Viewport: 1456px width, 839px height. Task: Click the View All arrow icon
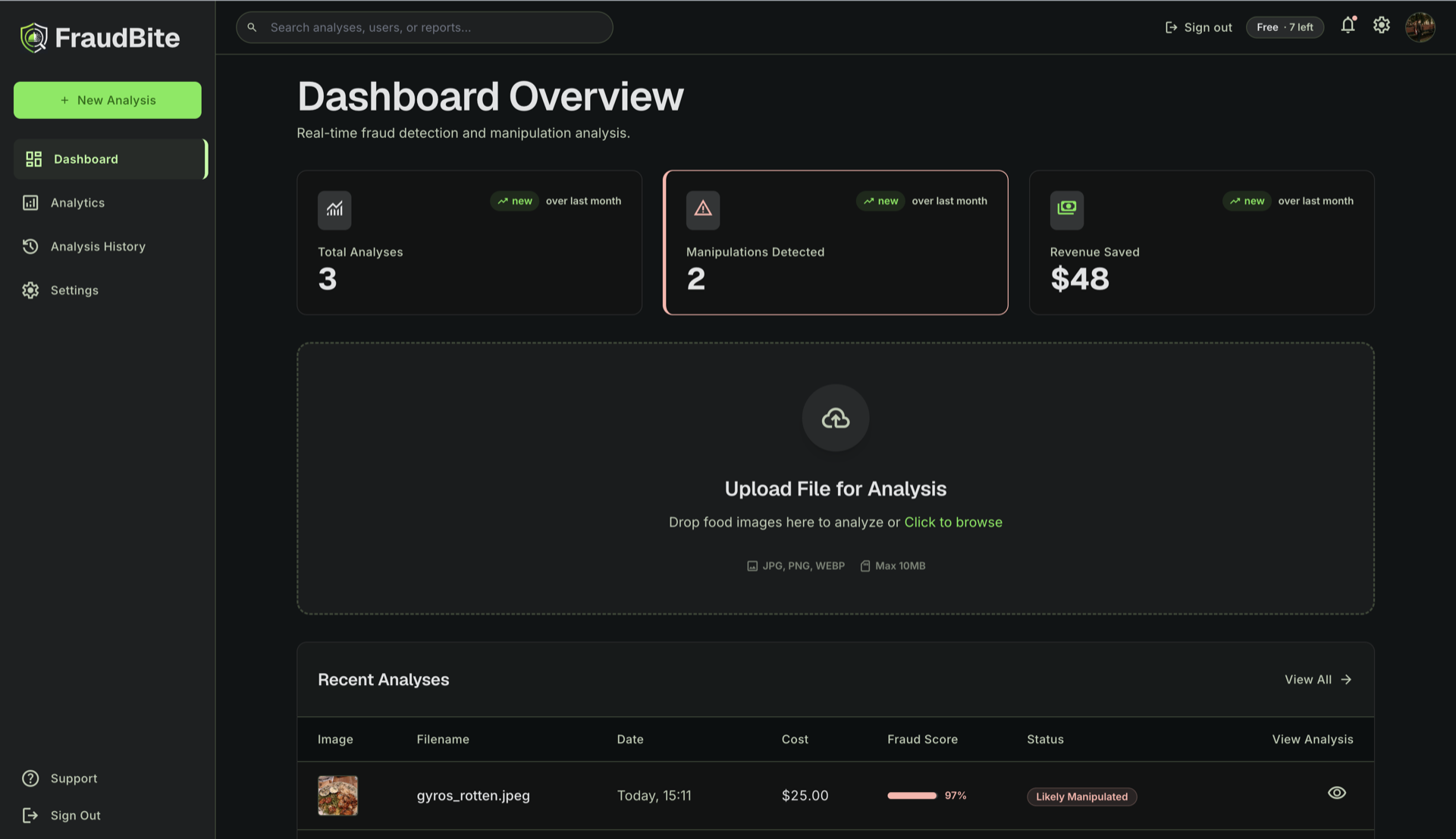point(1346,680)
